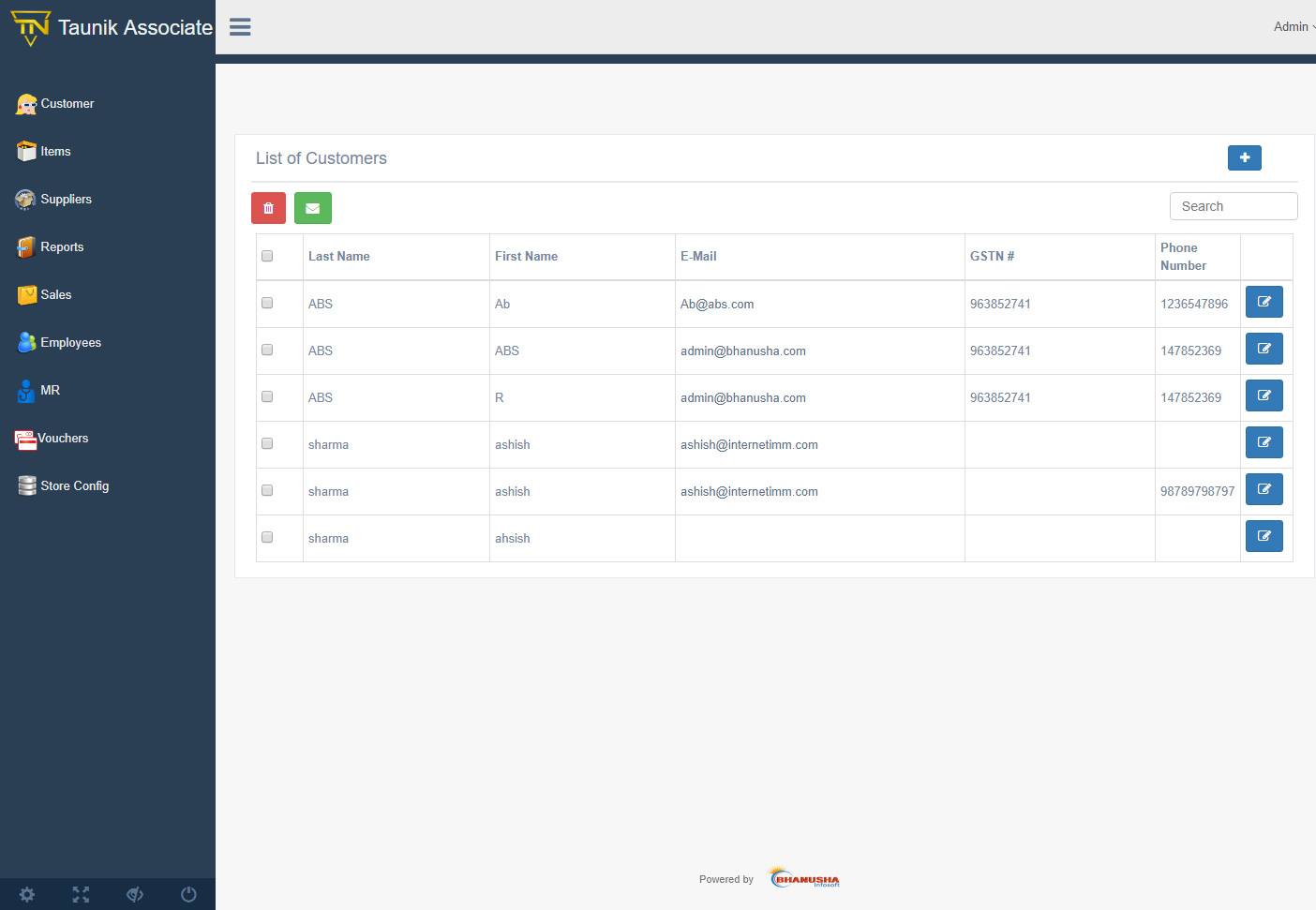
Task: Select the Items sidebar icon
Action: point(56,151)
